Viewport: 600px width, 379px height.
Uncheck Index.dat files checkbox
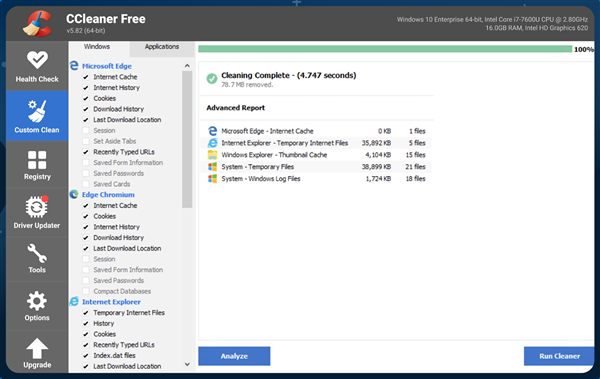(x=86, y=356)
